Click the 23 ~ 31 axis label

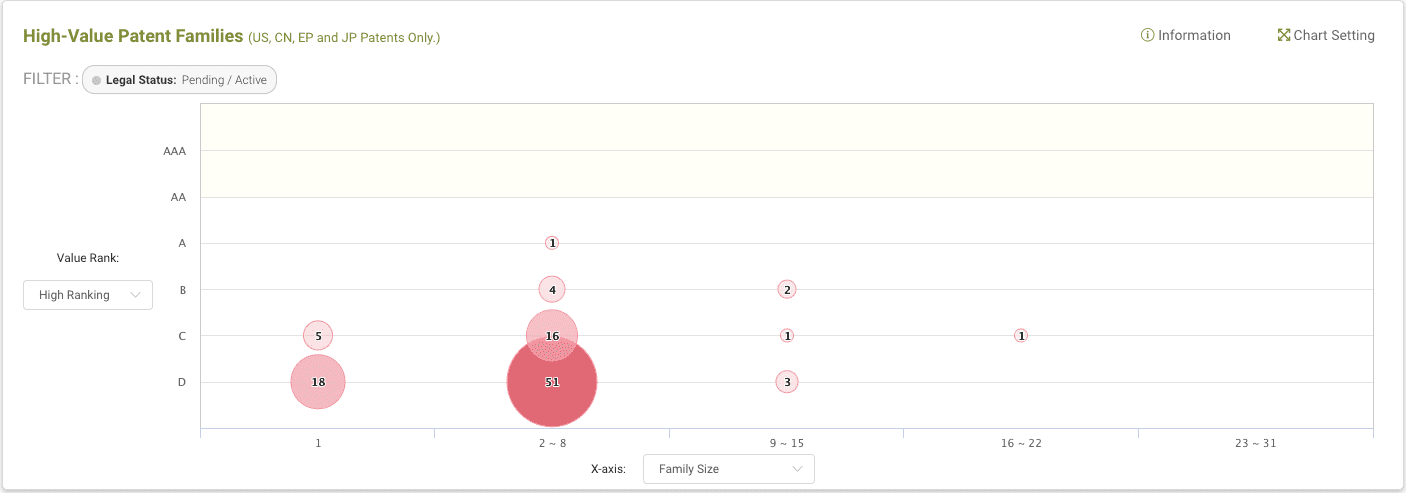[1255, 443]
